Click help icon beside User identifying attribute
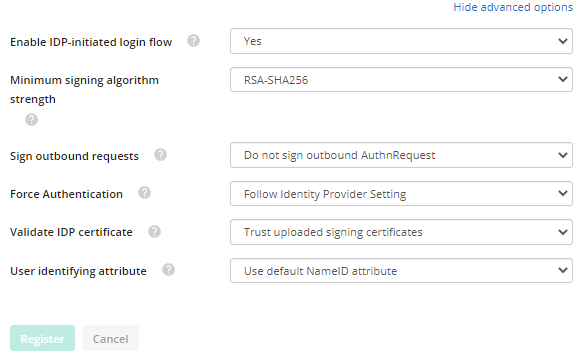Viewport: 585px width, 364px height. coord(168,270)
